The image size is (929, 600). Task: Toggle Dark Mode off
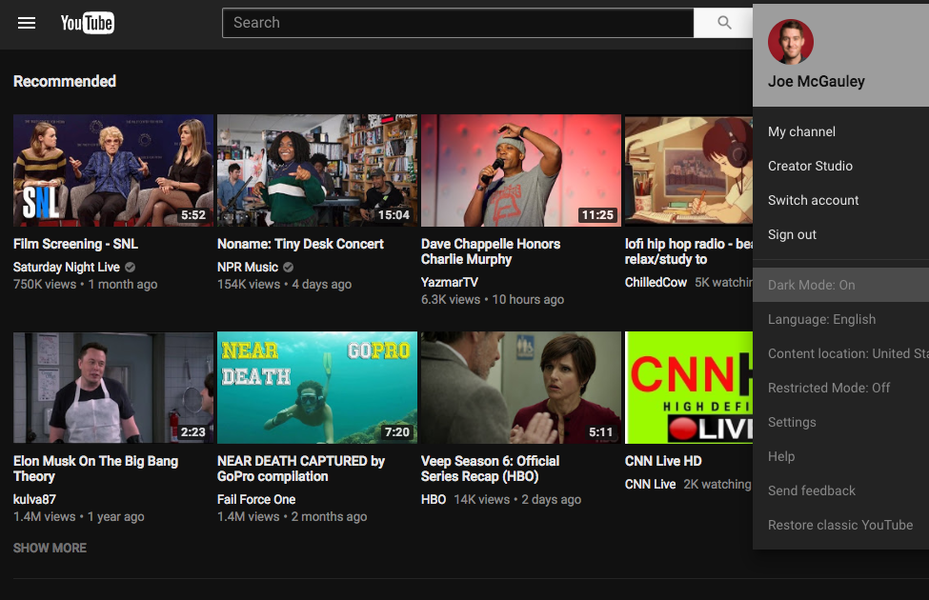point(812,284)
